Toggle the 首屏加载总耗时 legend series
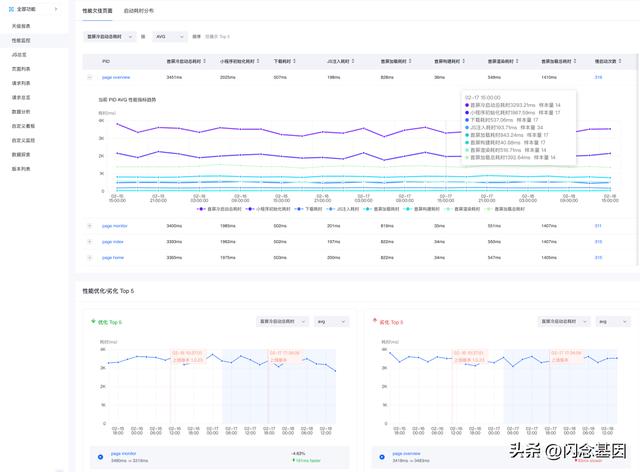Image resolution: width=640 pixels, height=472 pixels. coord(504,209)
